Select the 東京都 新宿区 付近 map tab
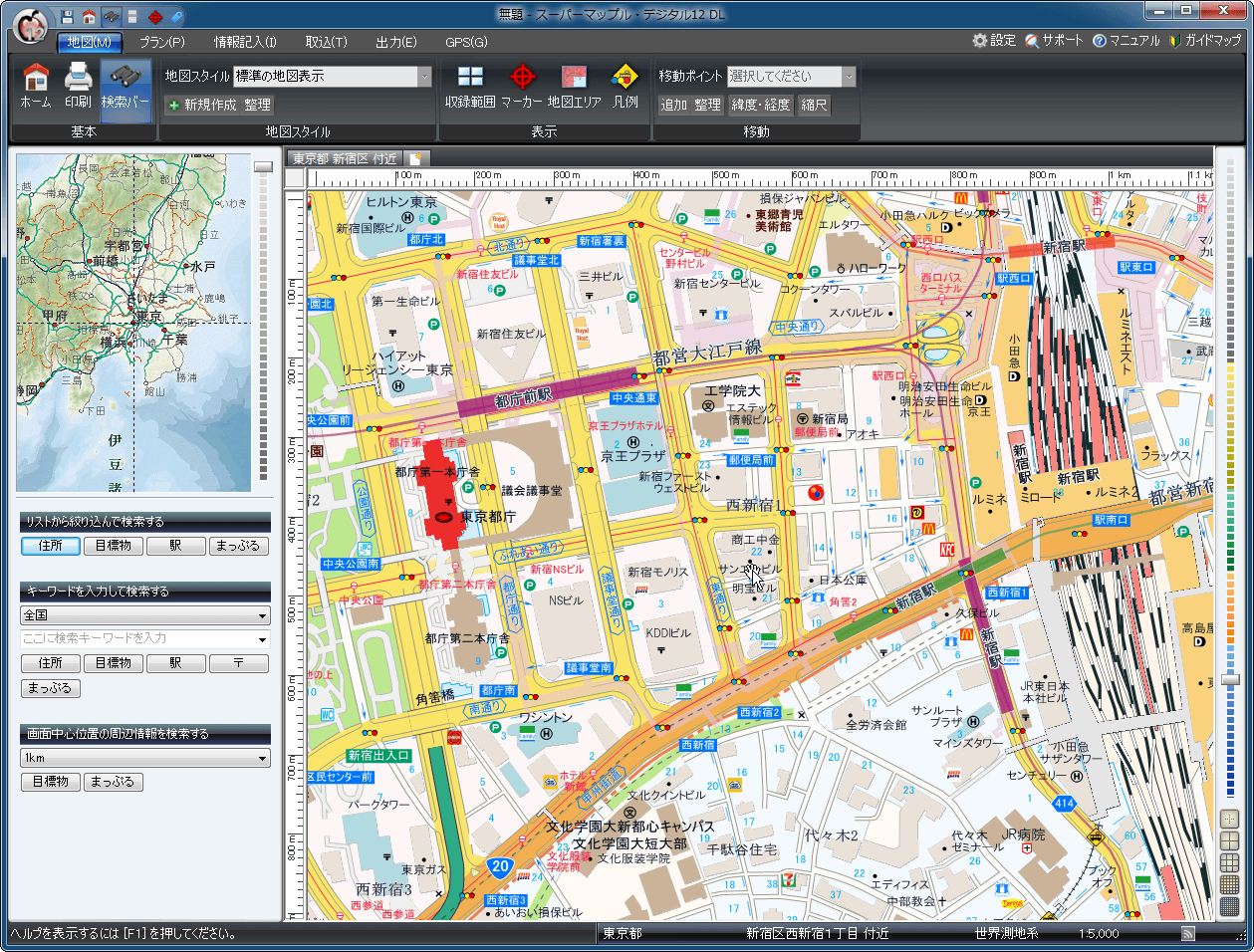The height and width of the screenshot is (952, 1254). pos(345,158)
